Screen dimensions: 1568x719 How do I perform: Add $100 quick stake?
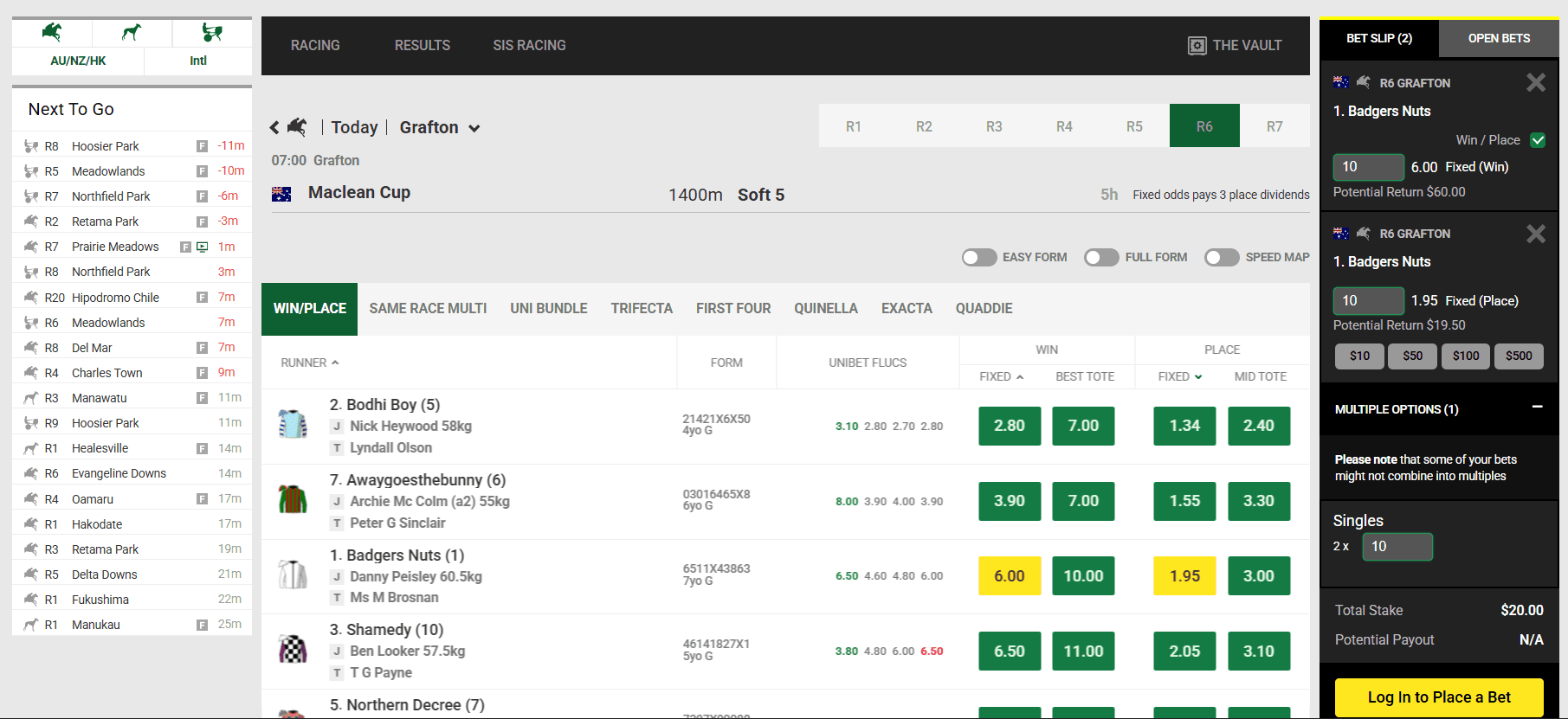(x=1466, y=356)
